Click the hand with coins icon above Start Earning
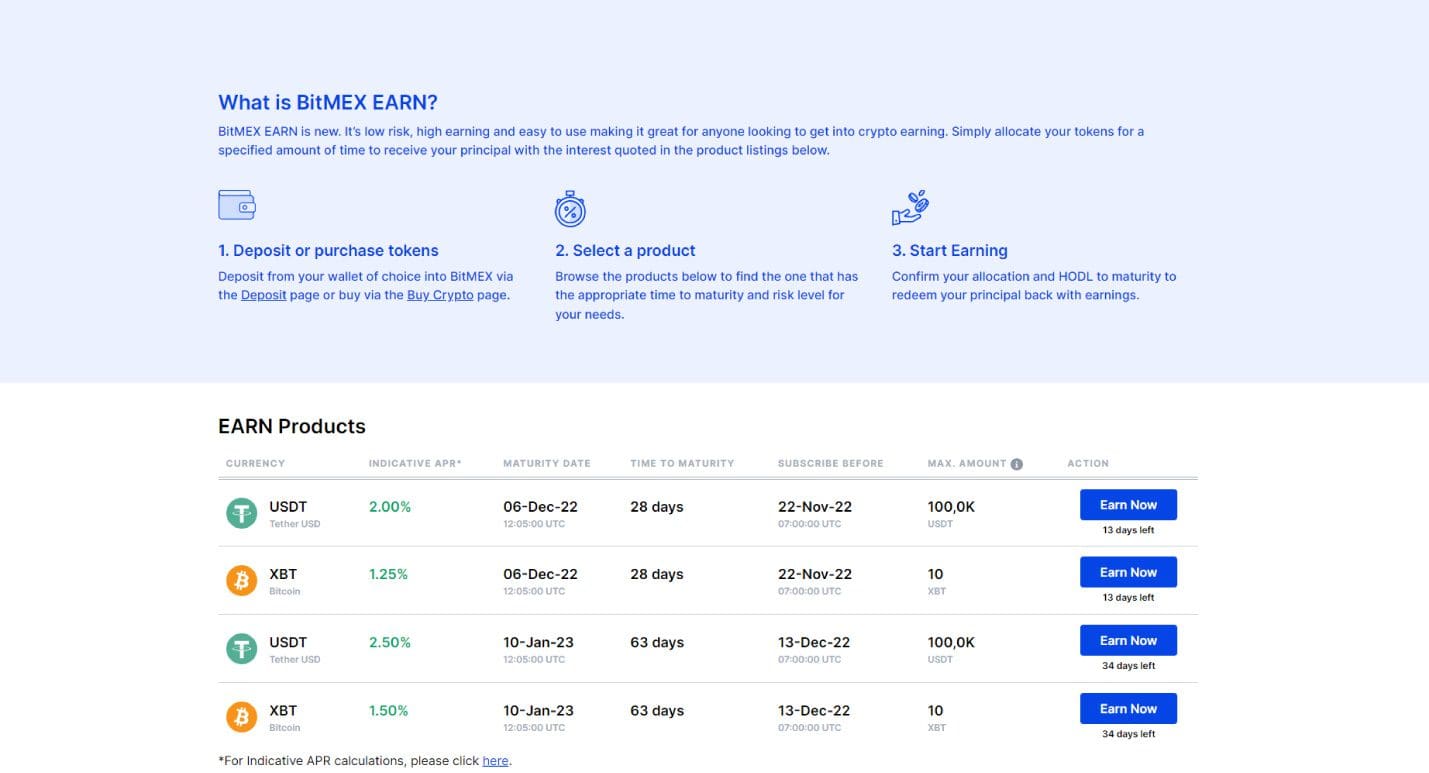This screenshot has height=773, width=1429. [910, 208]
